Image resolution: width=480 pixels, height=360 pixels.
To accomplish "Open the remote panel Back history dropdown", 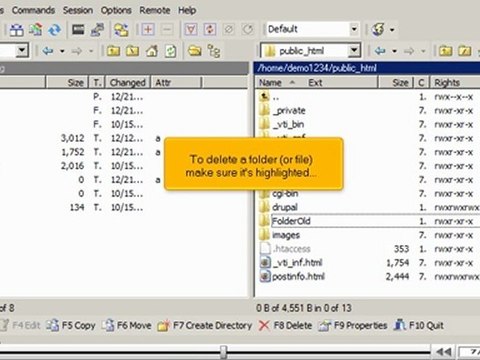I will point(394,51).
